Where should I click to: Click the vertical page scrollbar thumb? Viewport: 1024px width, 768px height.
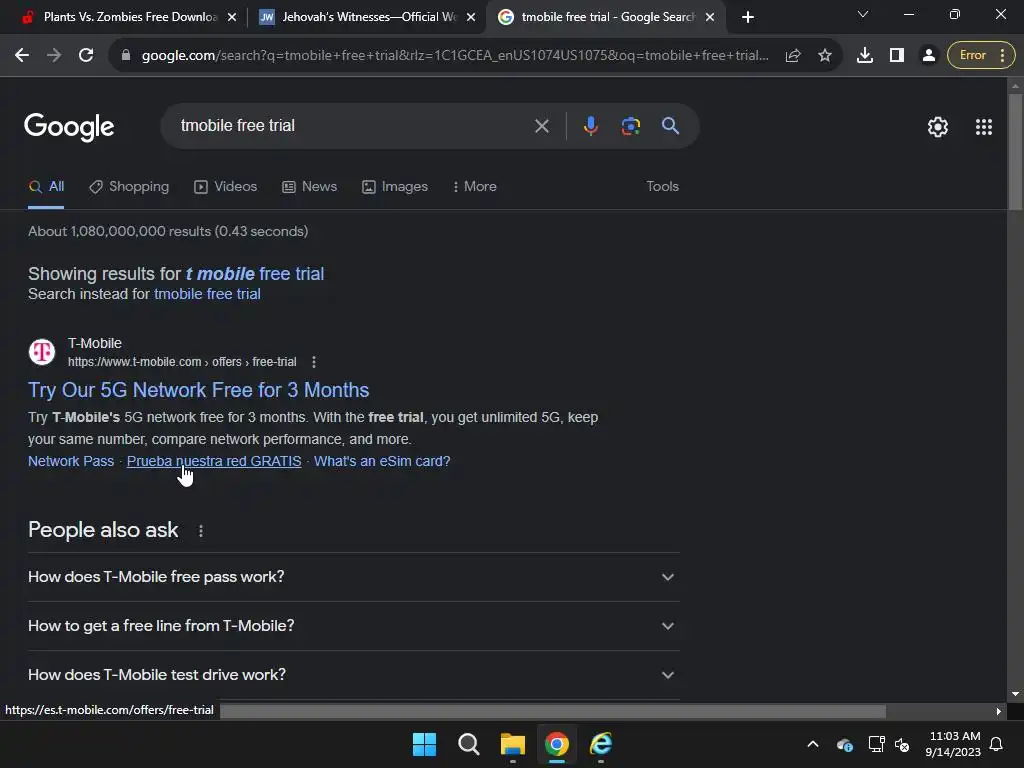point(1015,153)
